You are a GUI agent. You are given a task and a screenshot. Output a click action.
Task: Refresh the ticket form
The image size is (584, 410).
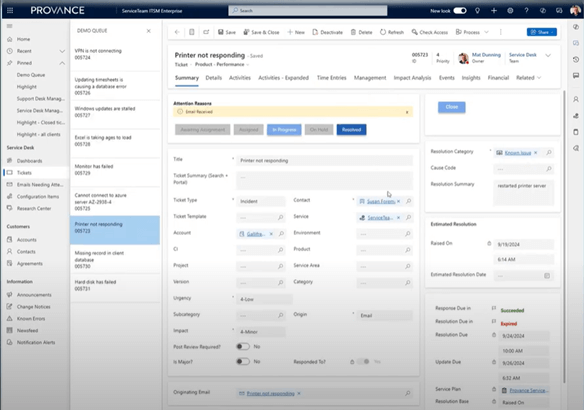392,32
